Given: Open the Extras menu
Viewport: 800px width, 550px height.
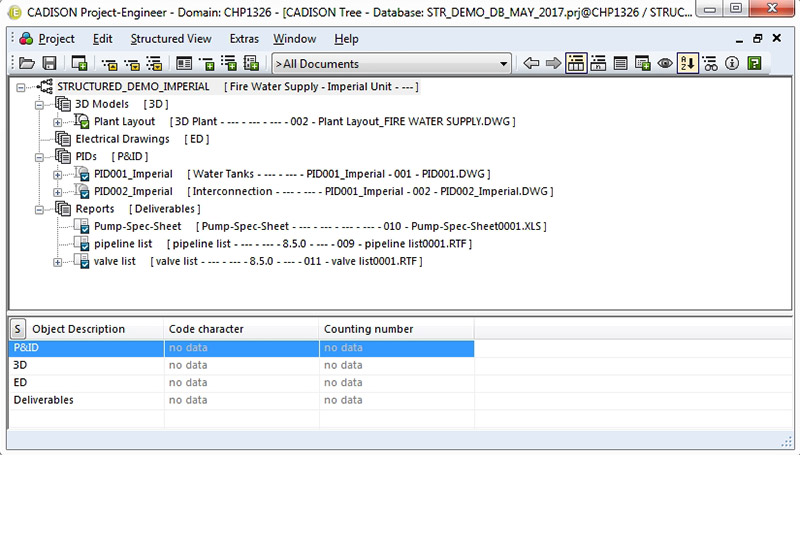Looking at the screenshot, I should [x=244, y=39].
